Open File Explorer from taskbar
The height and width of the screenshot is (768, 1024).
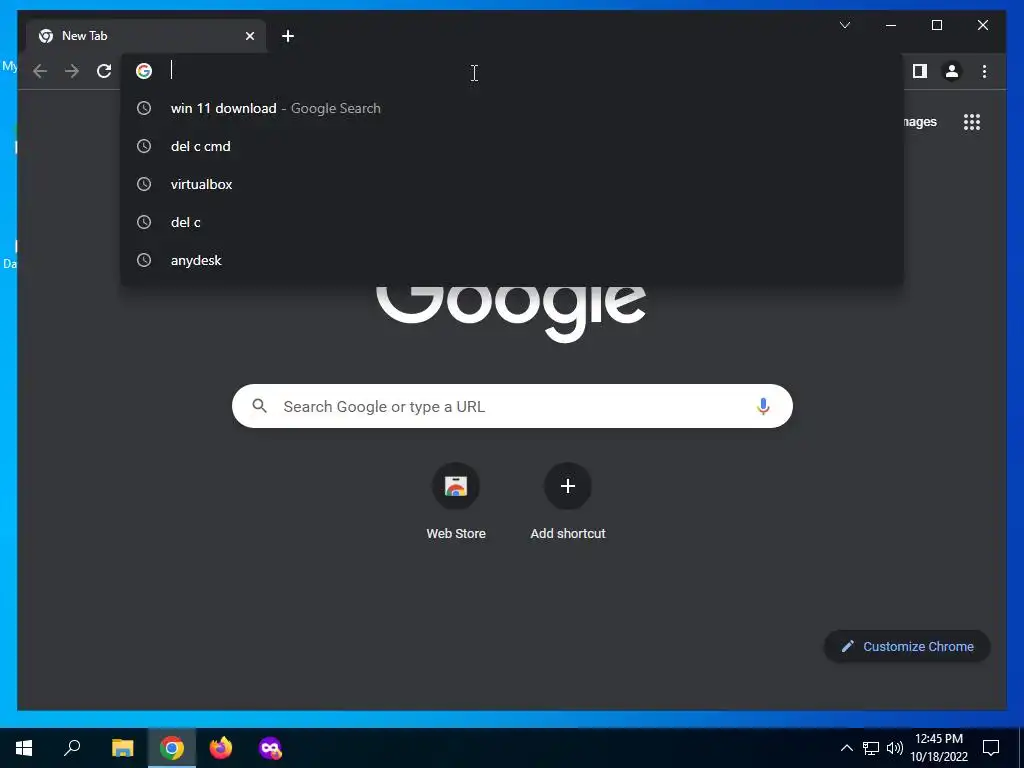pyautogui.click(x=122, y=748)
